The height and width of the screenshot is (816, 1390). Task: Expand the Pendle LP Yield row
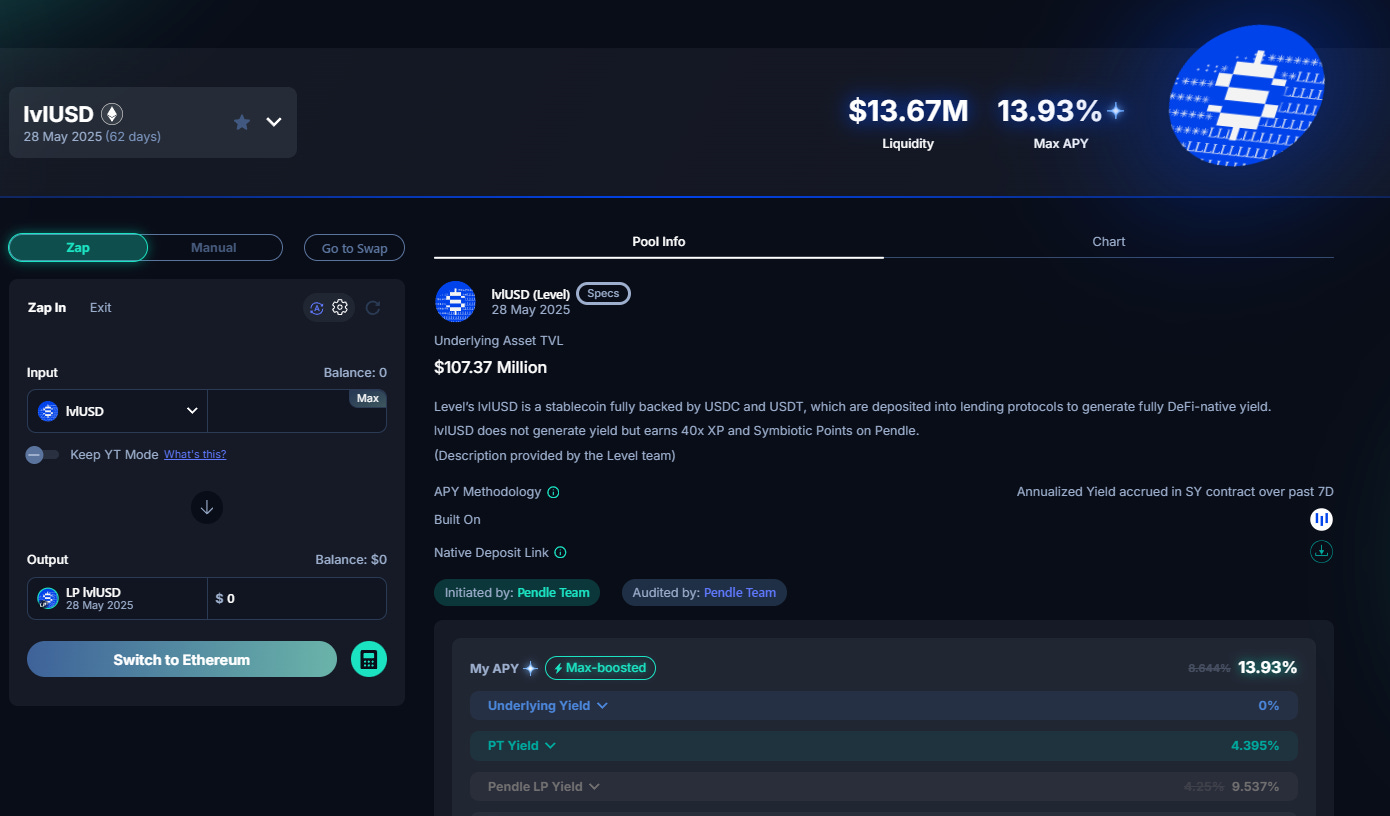(x=884, y=786)
